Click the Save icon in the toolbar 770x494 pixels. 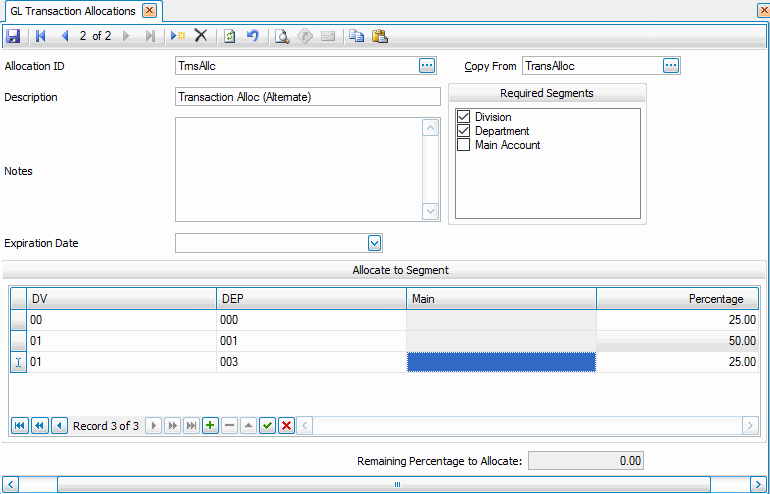(13, 36)
